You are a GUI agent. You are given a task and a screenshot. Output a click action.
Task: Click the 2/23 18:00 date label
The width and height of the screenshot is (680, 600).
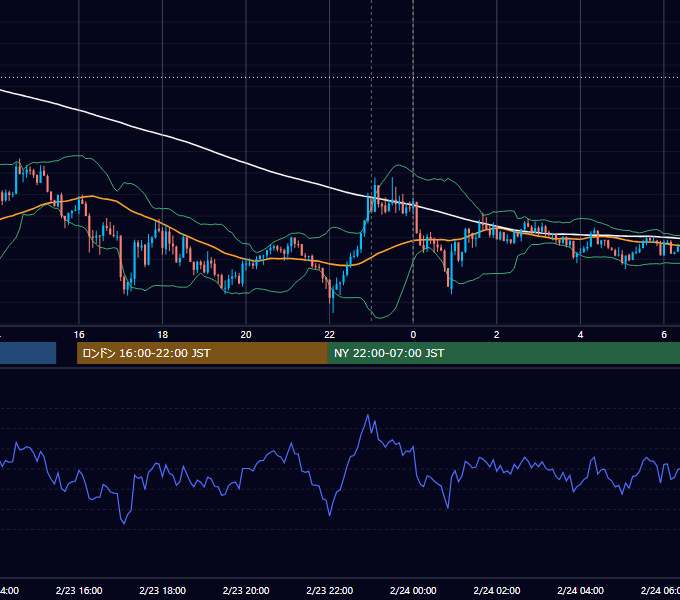[162, 590]
